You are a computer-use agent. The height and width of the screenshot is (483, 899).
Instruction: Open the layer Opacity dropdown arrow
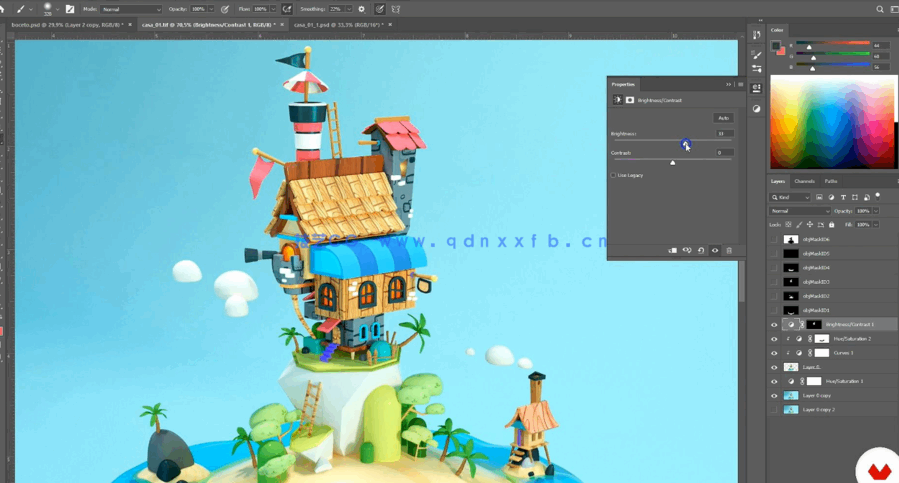click(876, 211)
